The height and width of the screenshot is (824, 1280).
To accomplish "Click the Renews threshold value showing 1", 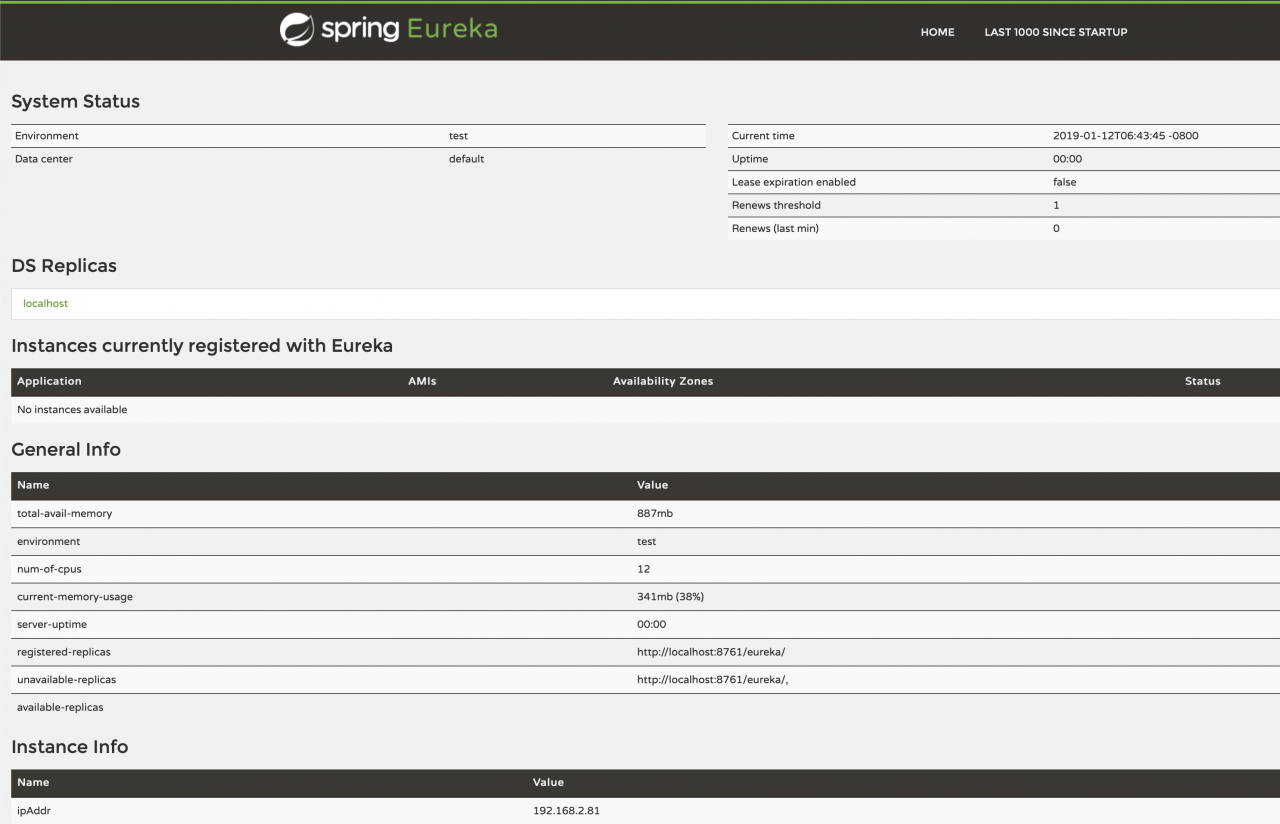I will (x=1056, y=205).
